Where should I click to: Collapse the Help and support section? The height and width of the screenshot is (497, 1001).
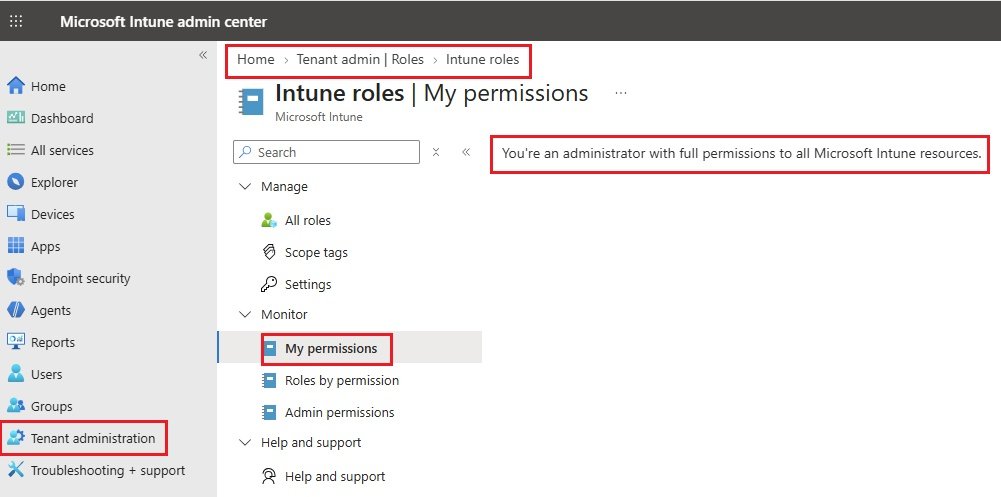(x=245, y=442)
